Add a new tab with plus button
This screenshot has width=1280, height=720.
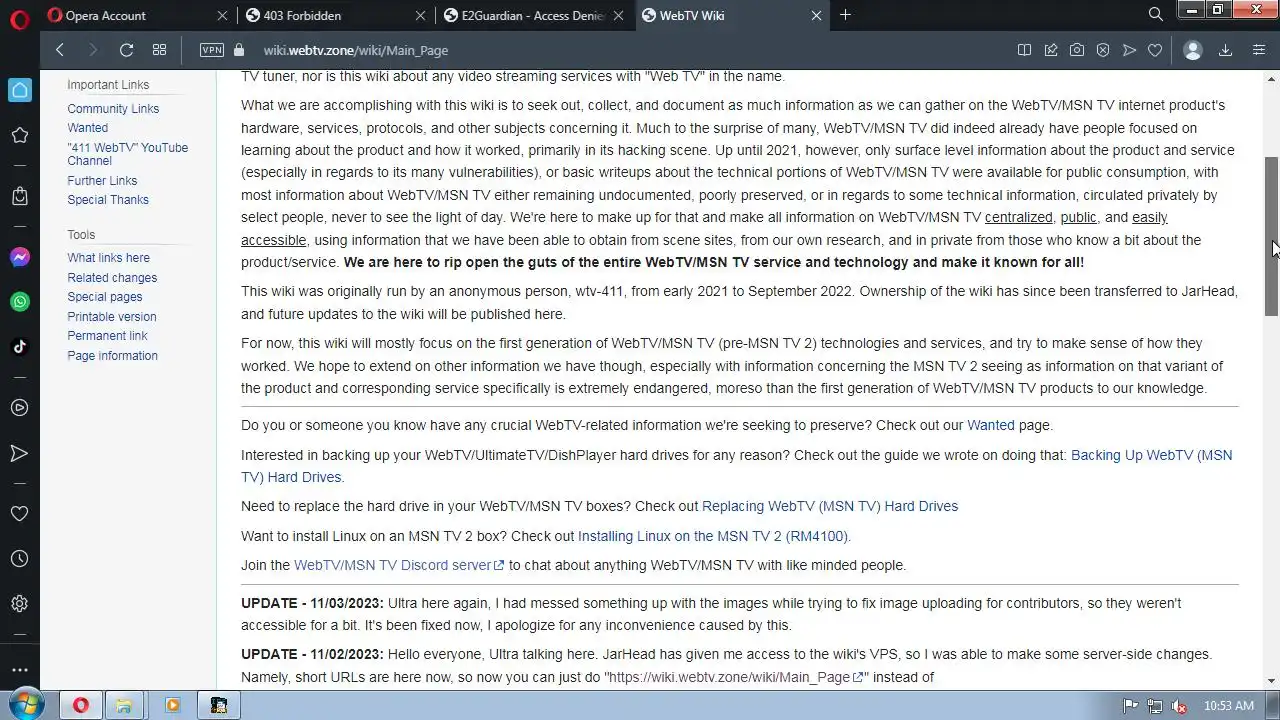(x=845, y=15)
